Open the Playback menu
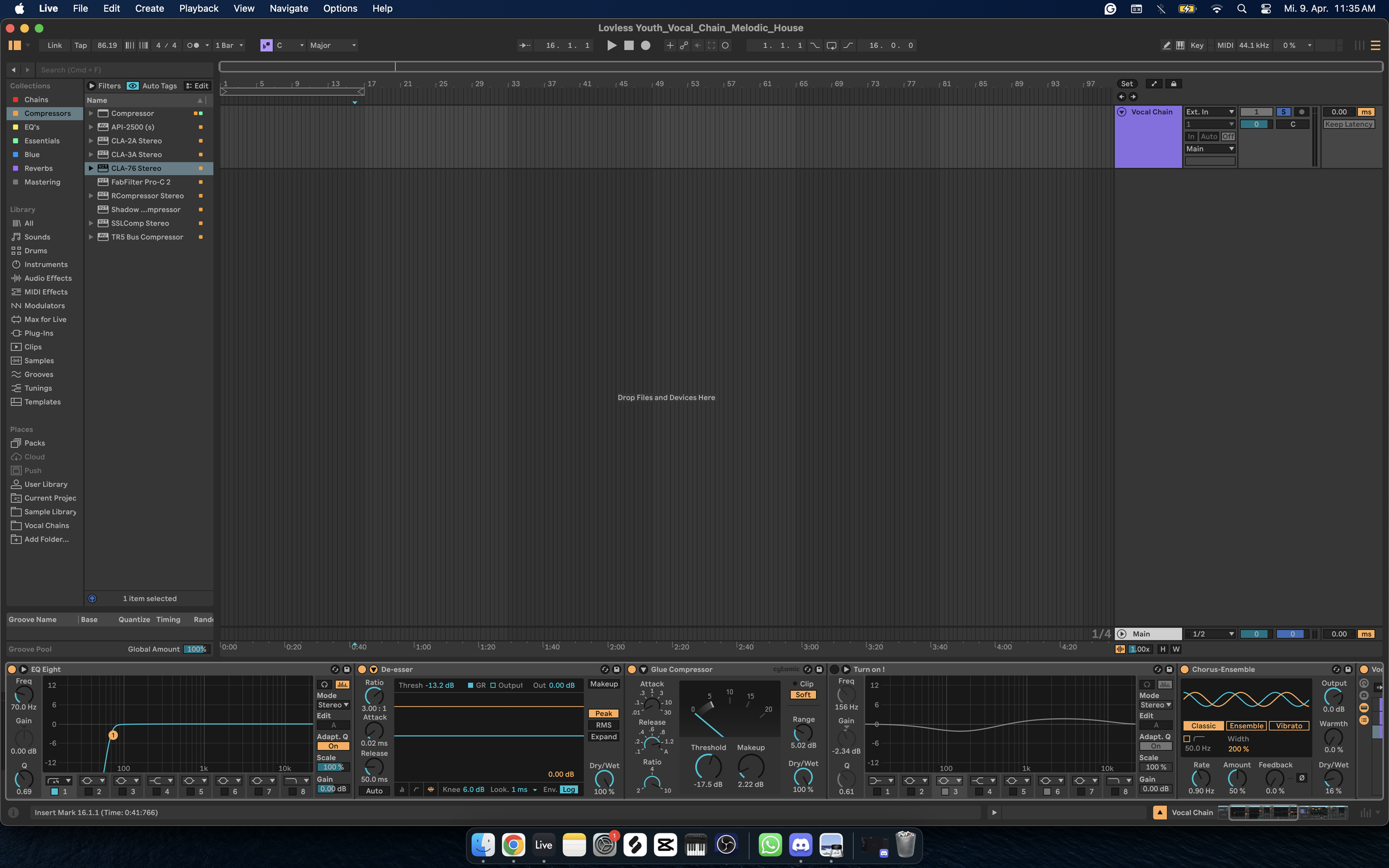The width and height of the screenshot is (1389, 868). pyautogui.click(x=198, y=9)
